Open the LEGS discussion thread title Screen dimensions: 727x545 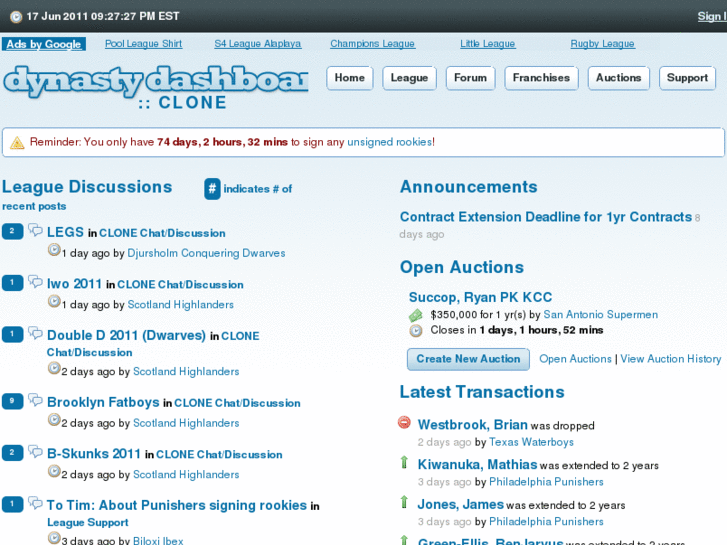coord(65,232)
